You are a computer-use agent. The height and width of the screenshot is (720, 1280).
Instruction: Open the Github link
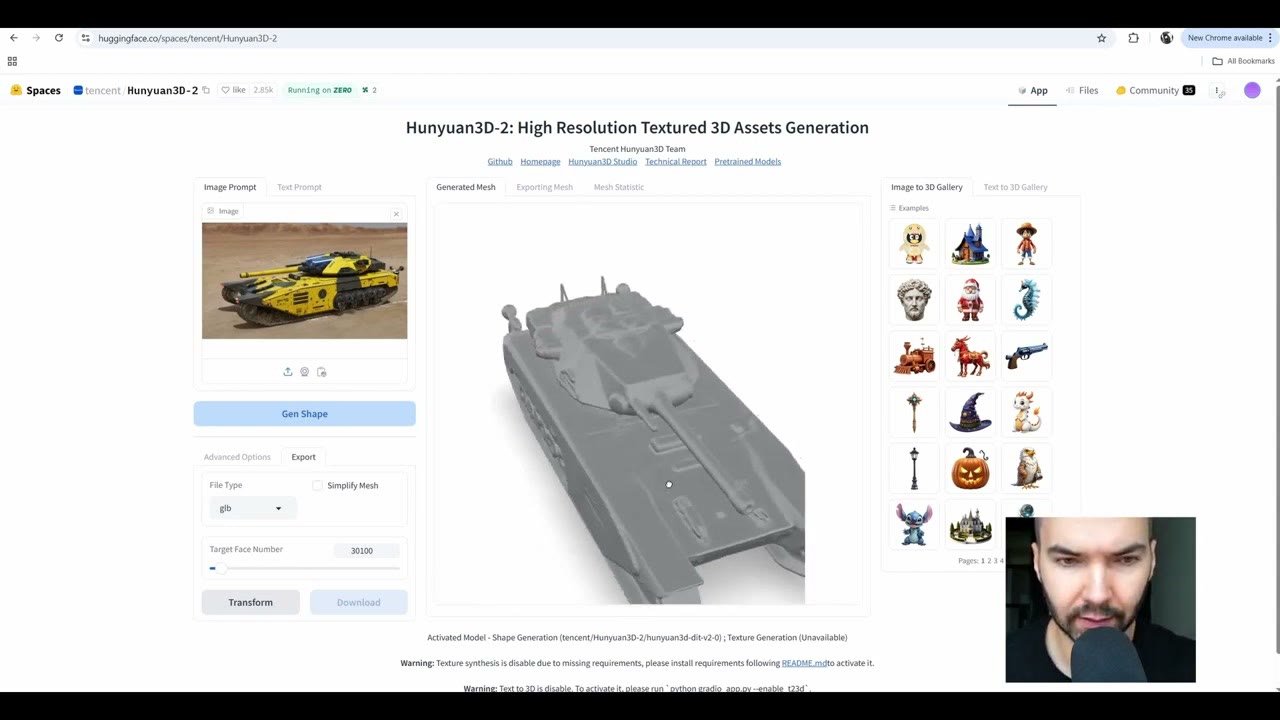pyautogui.click(x=500, y=161)
